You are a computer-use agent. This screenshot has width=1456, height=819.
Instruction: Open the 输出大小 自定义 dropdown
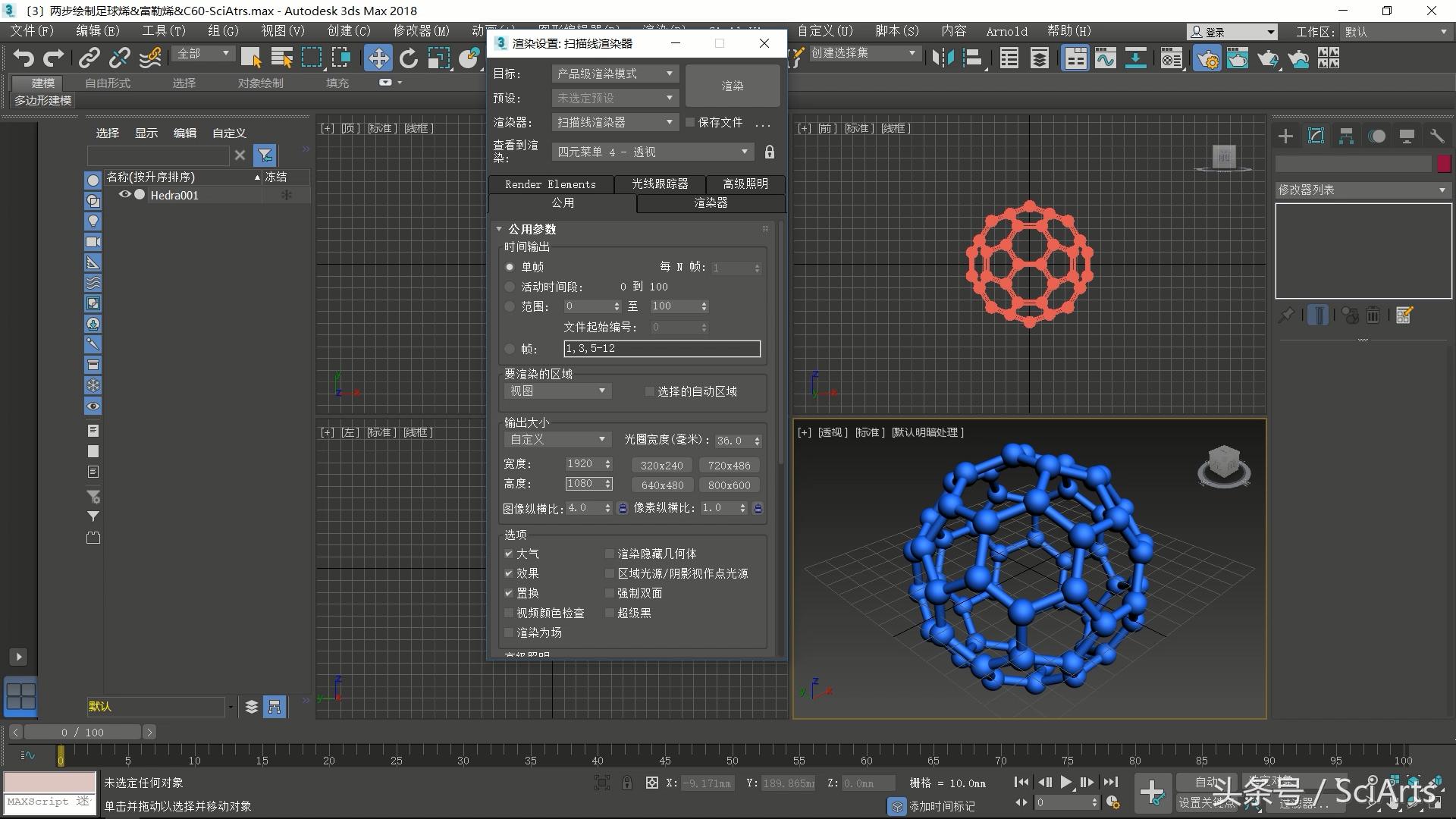tap(557, 440)
